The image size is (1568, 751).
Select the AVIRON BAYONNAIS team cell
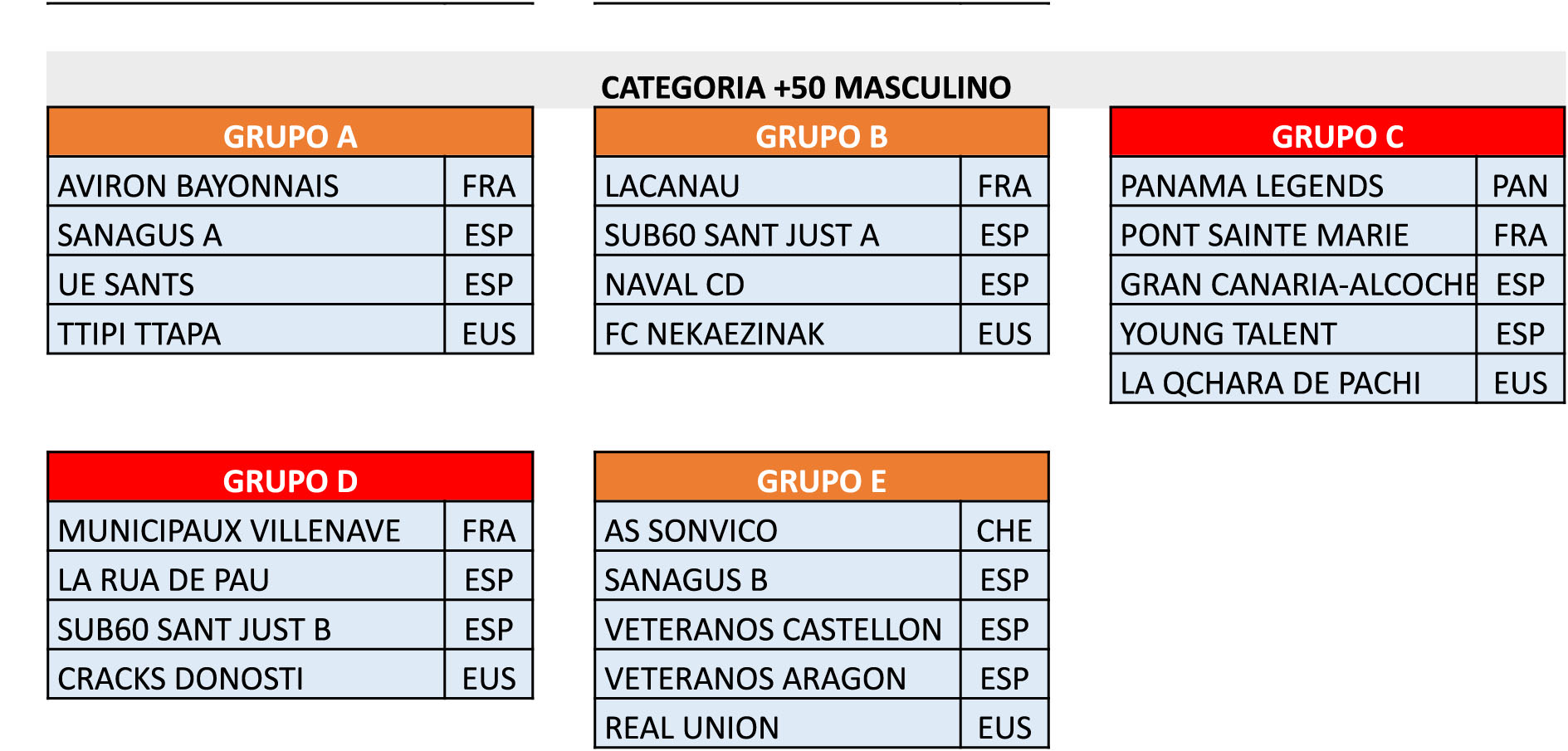pos(247,185)
